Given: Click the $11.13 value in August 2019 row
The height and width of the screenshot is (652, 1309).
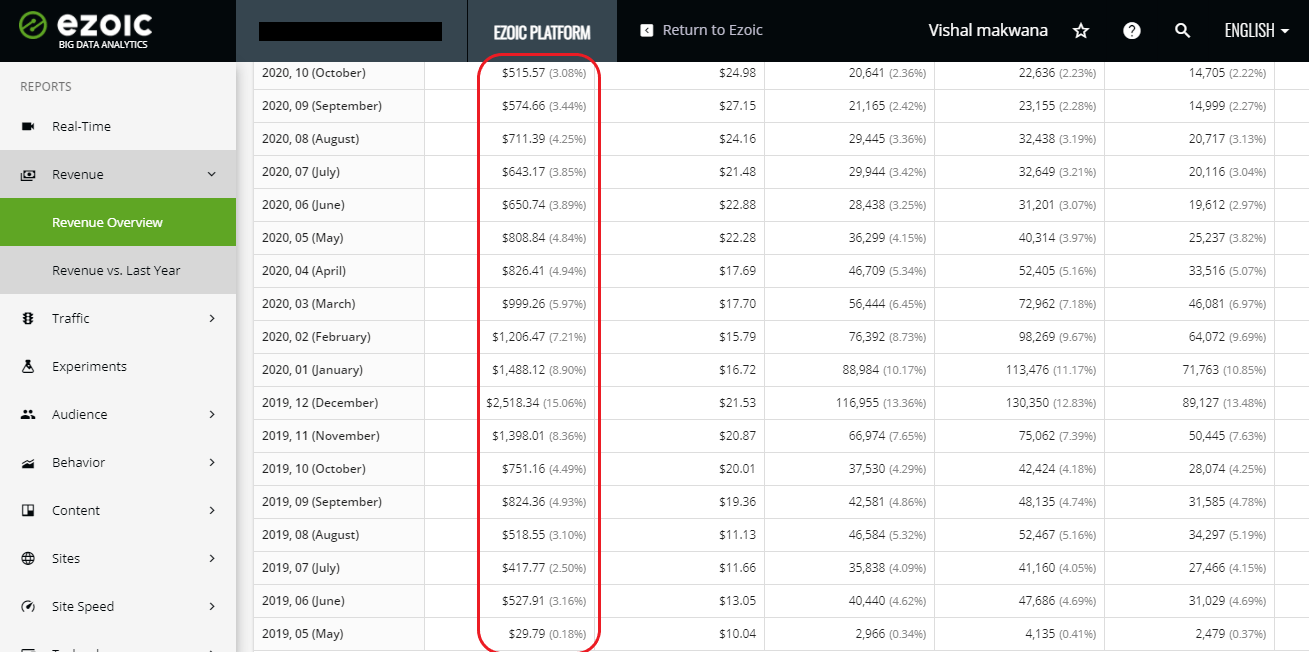Looking at the screenshot, I should pyautogui.click(x=737, y=535).
